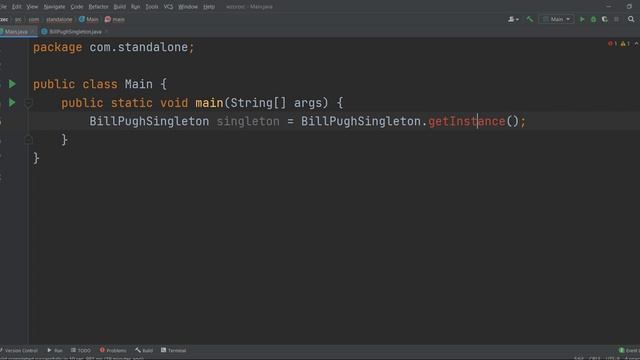Close the Main.java tab

click(x=33, y=31)
